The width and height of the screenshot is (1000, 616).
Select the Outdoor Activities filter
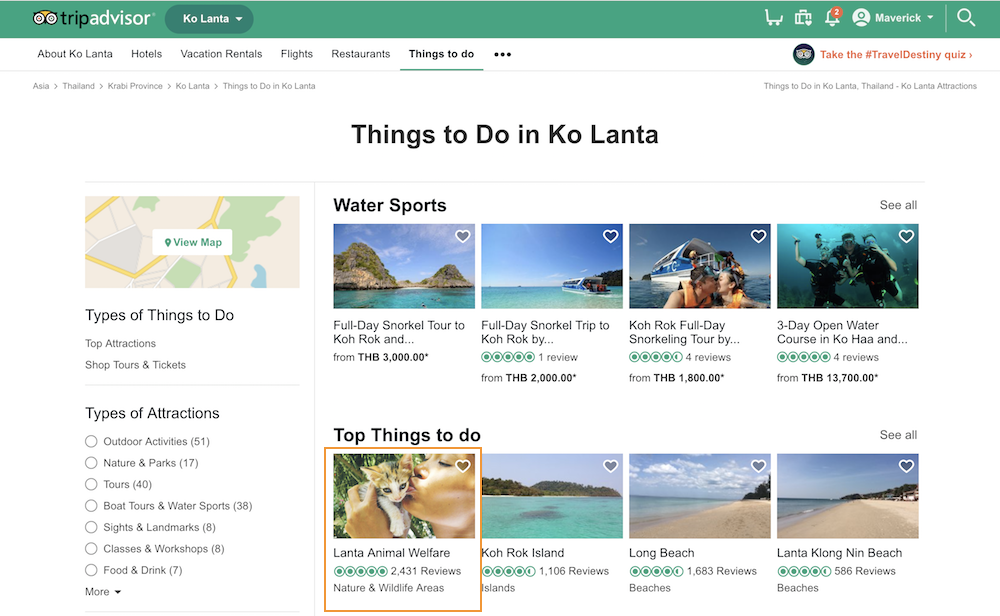coord(92,441)
